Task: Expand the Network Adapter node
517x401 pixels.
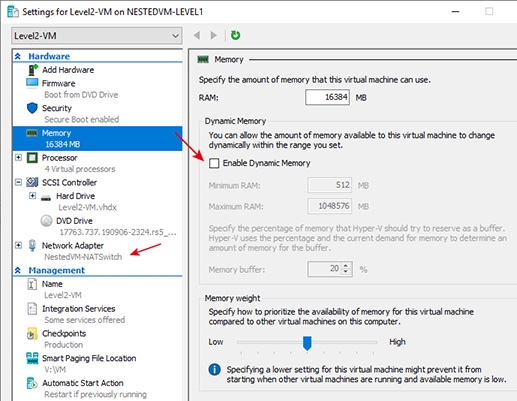Action: 19,245
